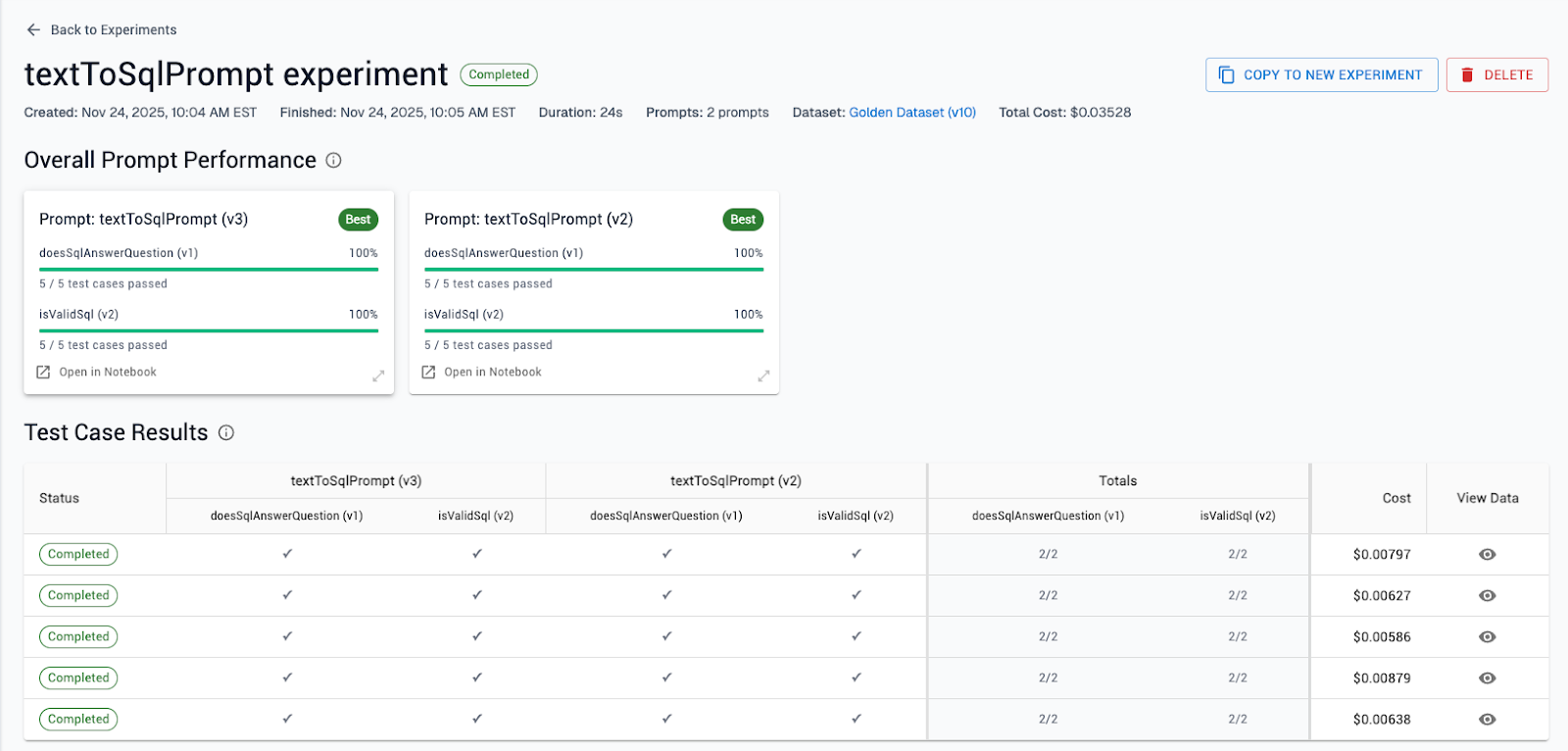
Task: Open the Golden Dataset (v10) link
Action: pyautogui.click(x=911, y=113)
